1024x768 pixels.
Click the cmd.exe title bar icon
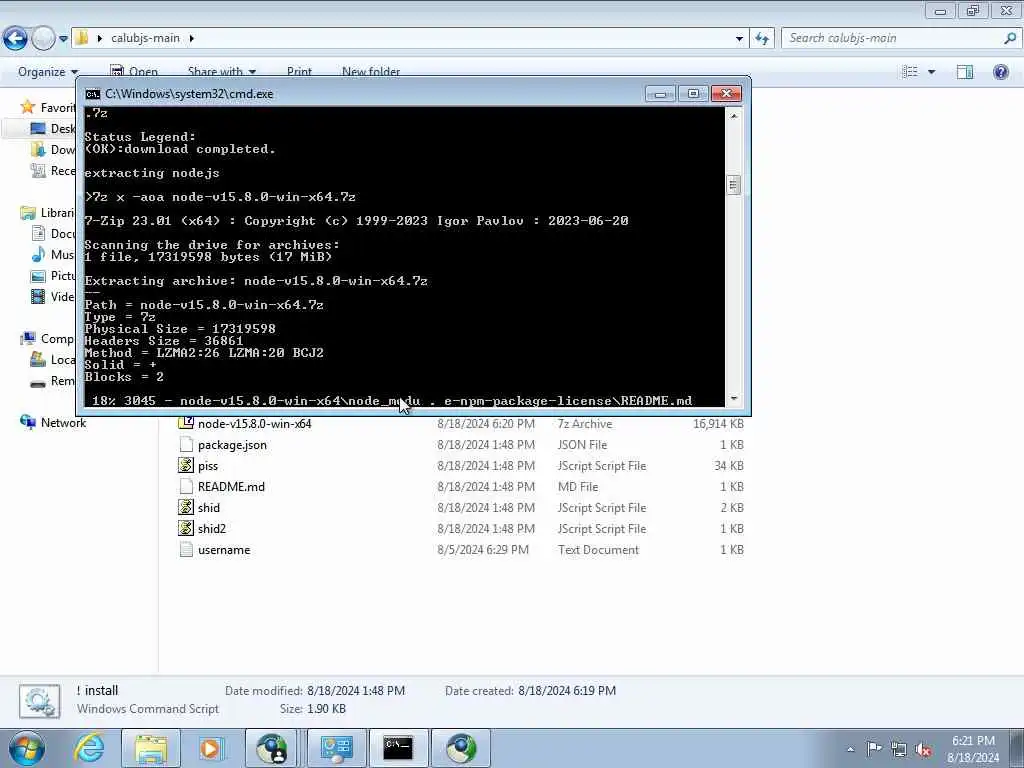click(93, 94)
